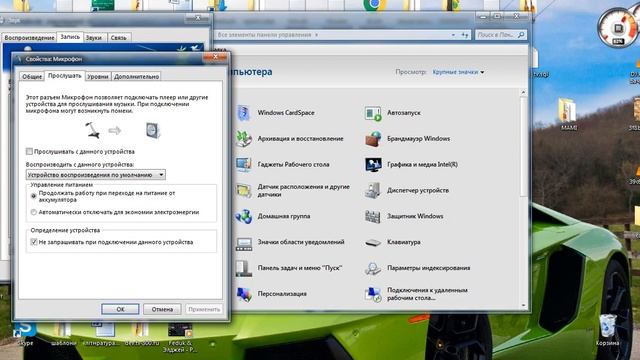This screenshot has width=640, height=360.
Task: Switch to the Общие tab
Action: tap(32, 76)
